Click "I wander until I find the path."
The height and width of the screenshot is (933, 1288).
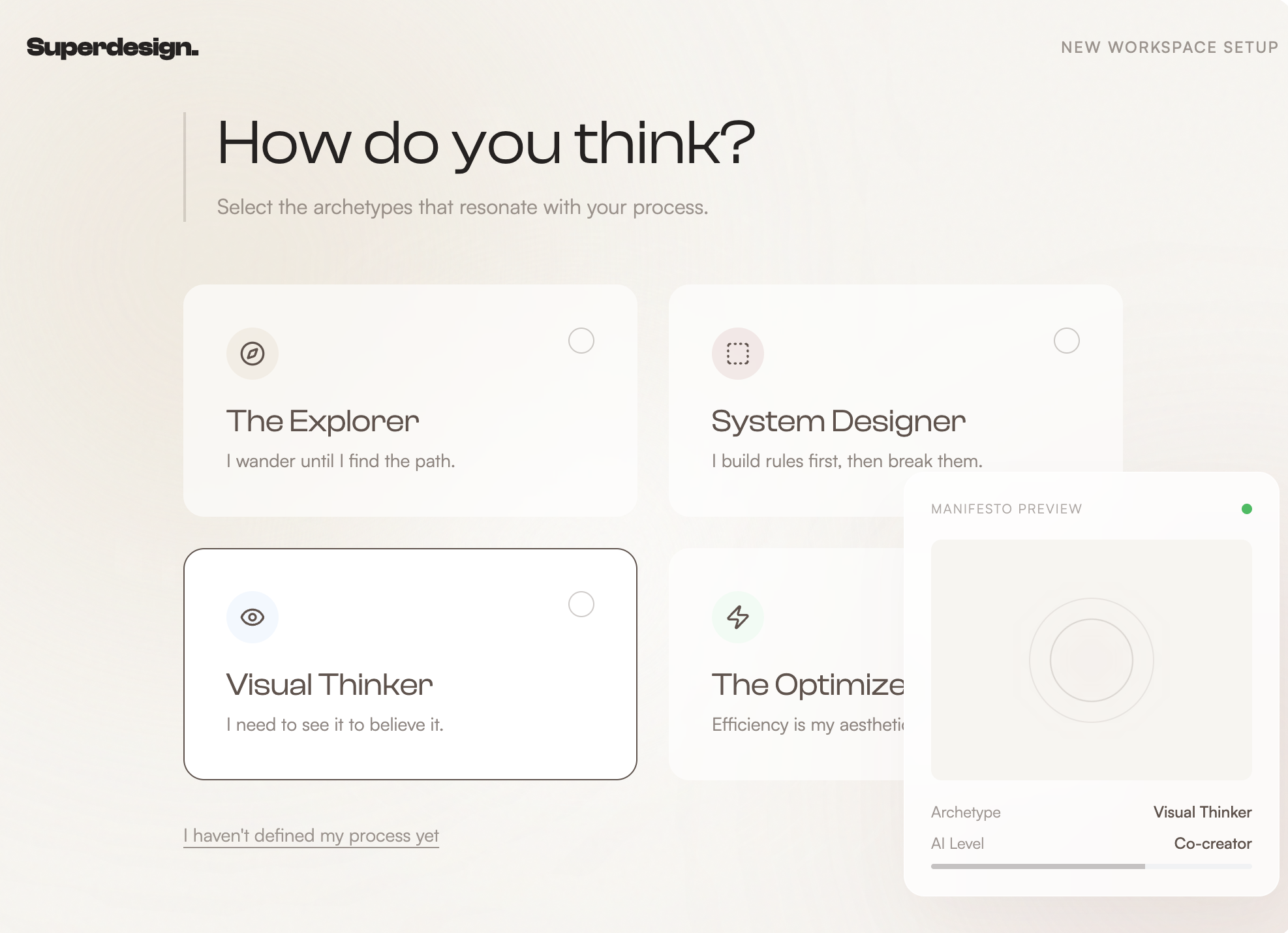point(341,461)
